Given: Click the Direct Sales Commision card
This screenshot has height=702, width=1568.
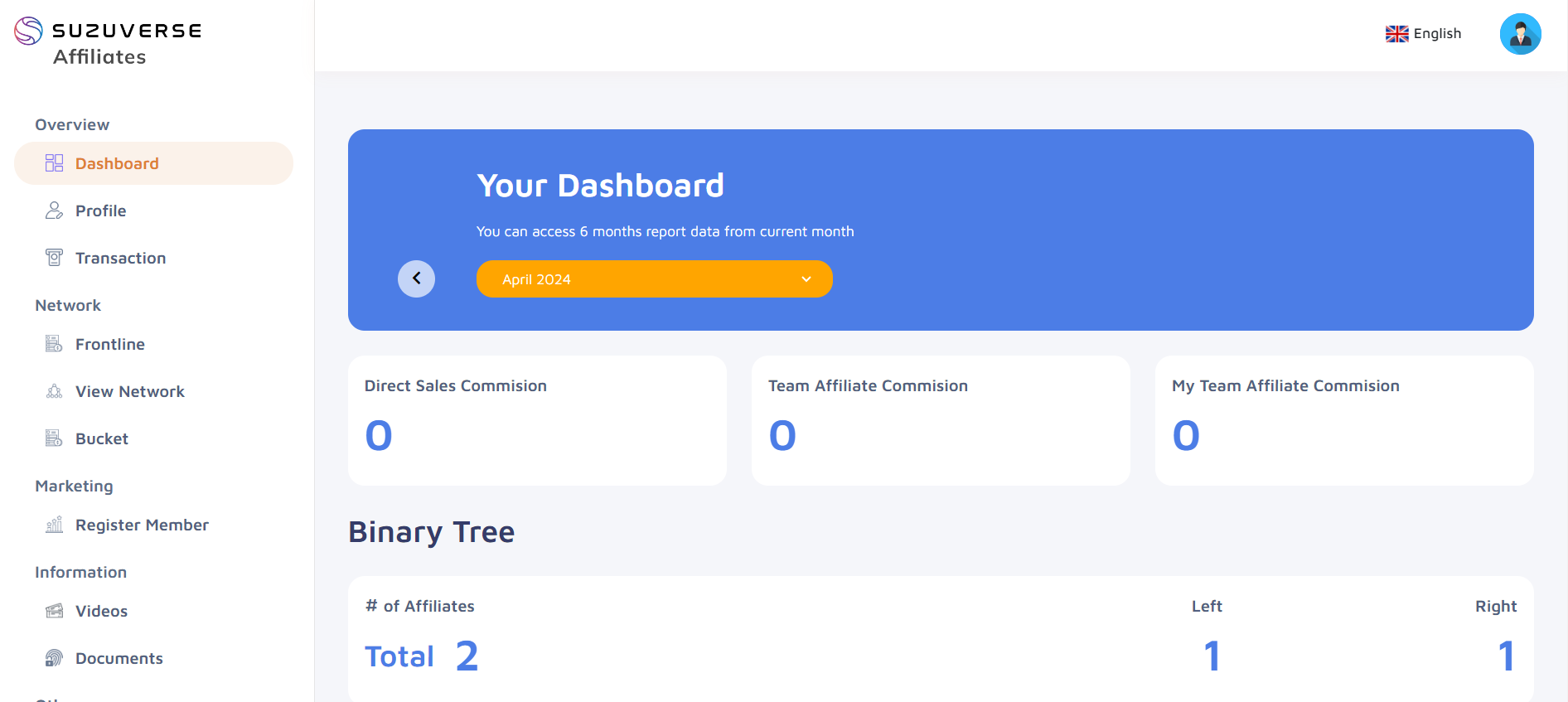Looking at the screenshot, I should tap(537, 420).
